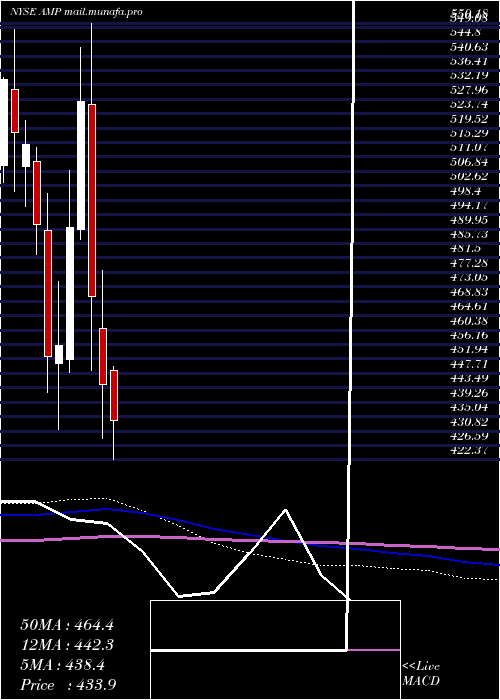Click the 506.84 price axis label
This screenshot has height=700, width=500.
pyautogui.click(x=469, y=162)
